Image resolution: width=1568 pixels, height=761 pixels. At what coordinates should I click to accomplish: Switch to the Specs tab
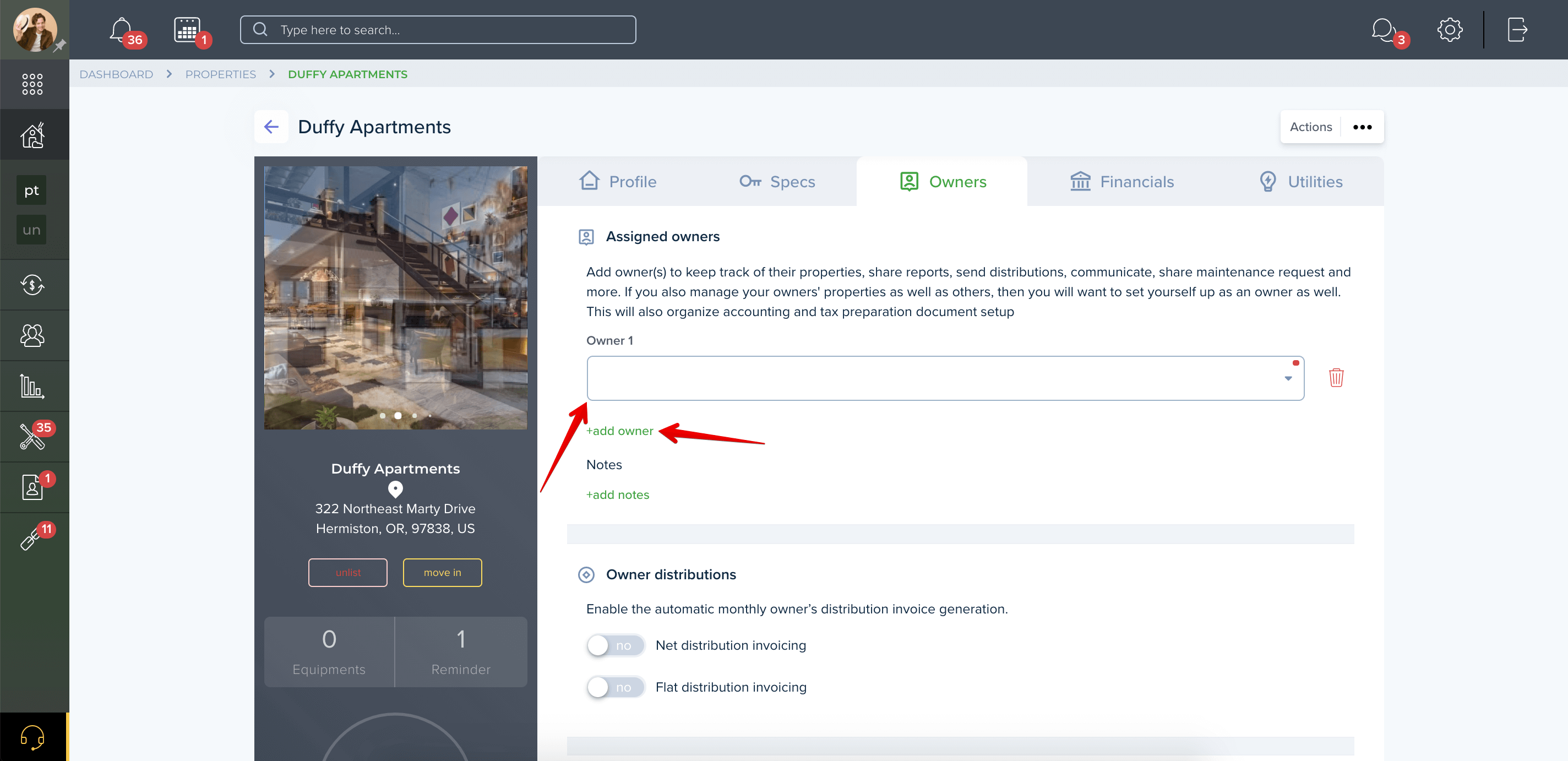[777, 181]
